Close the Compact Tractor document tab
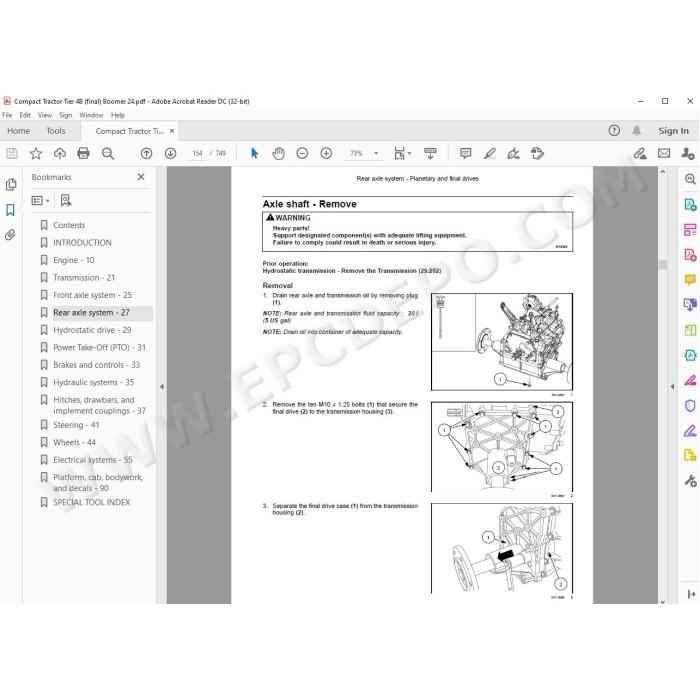The image size is (700, 700). [x=172, y=131]
